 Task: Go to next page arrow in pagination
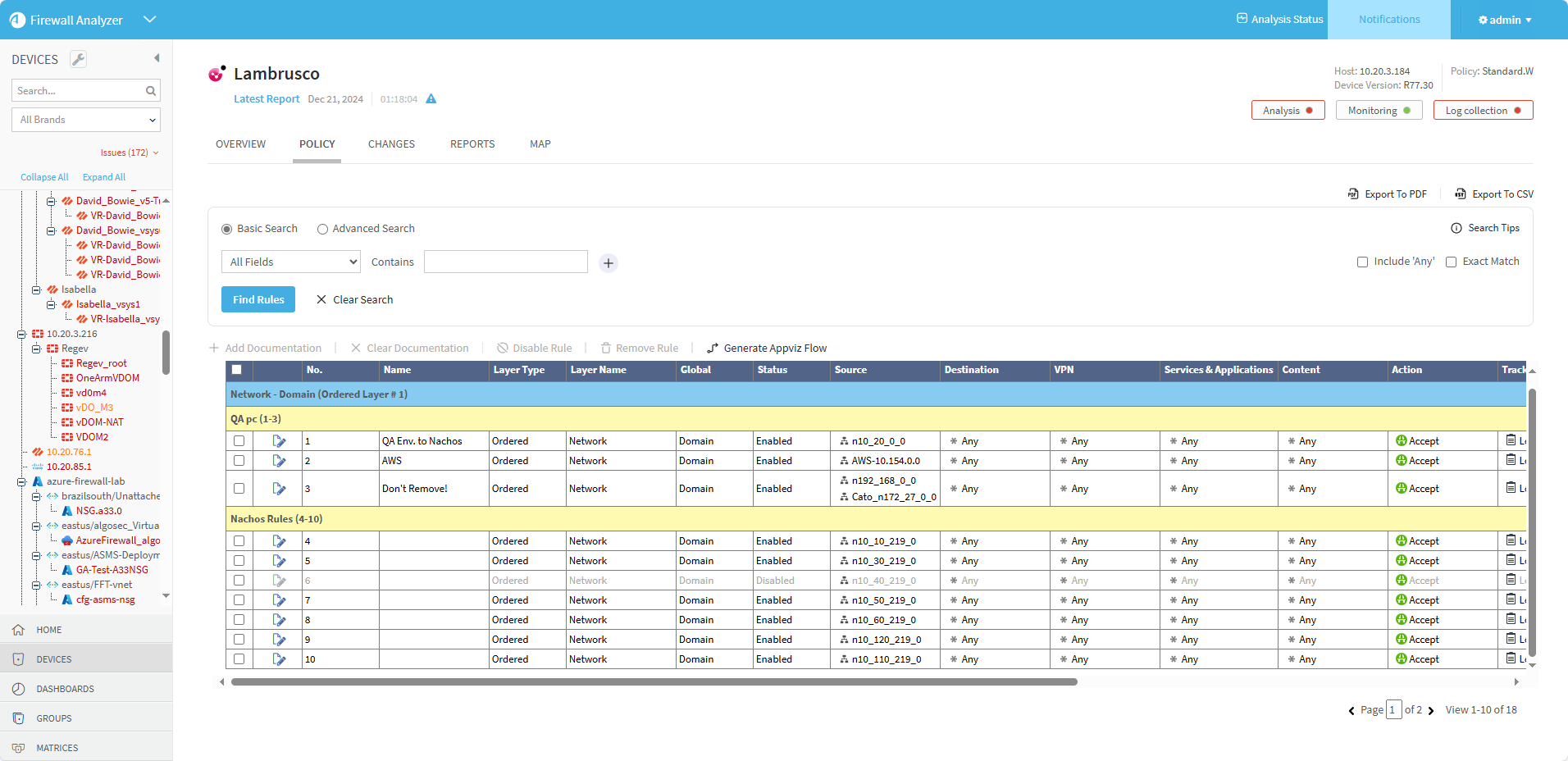tap(1431, 711)
